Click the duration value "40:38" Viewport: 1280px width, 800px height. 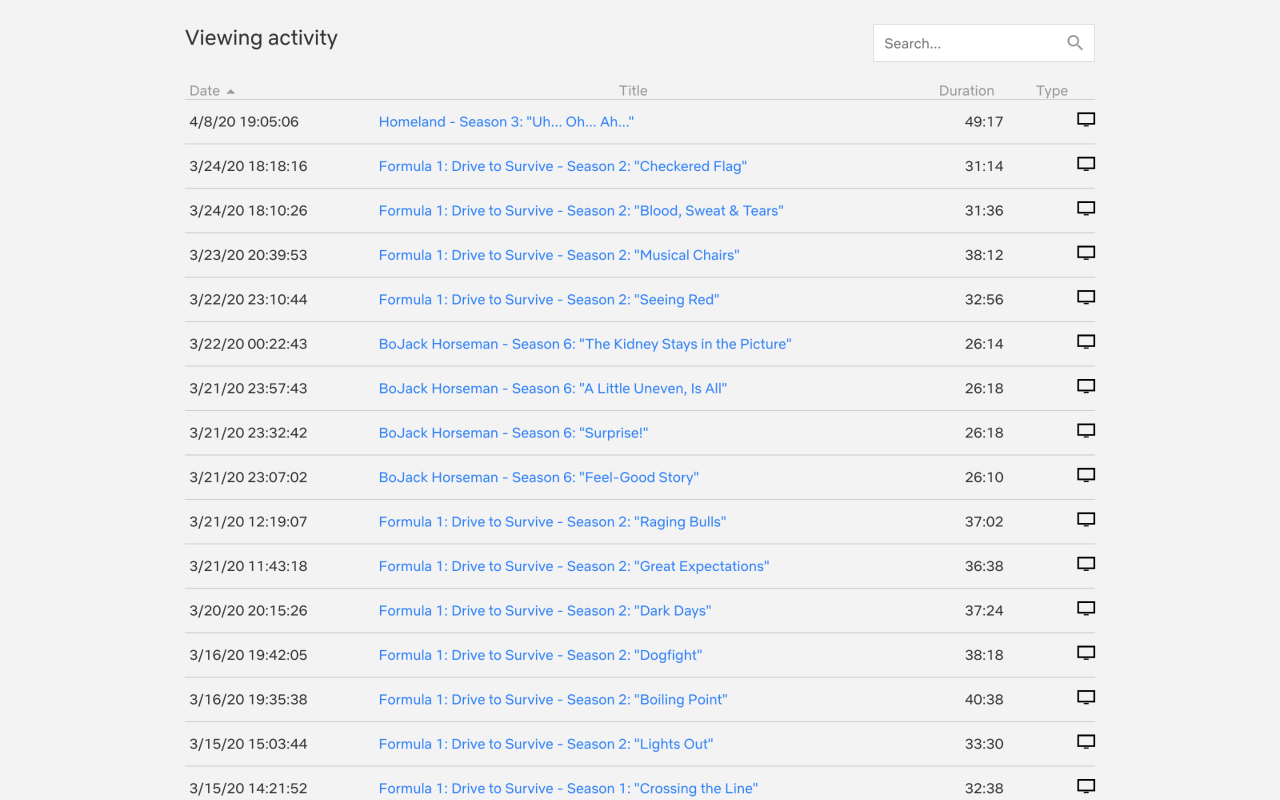coord(984,699)
